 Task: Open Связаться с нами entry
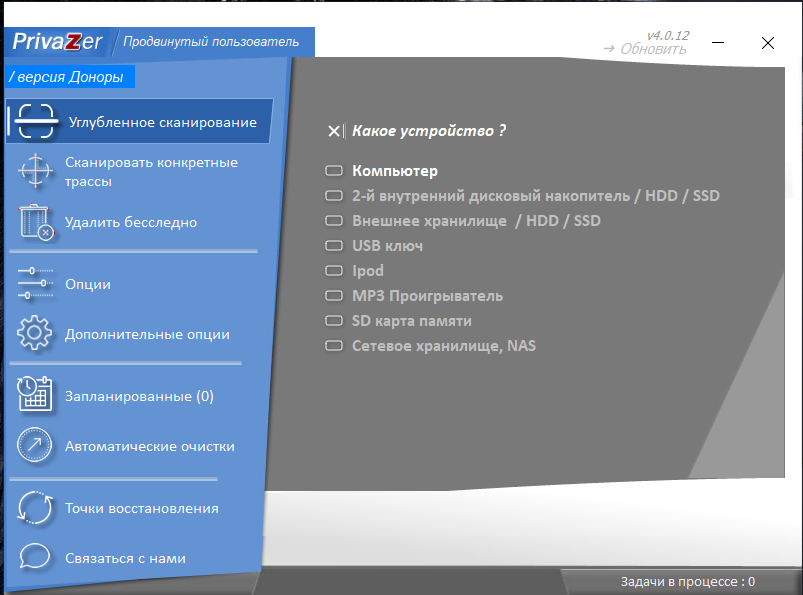125,558
